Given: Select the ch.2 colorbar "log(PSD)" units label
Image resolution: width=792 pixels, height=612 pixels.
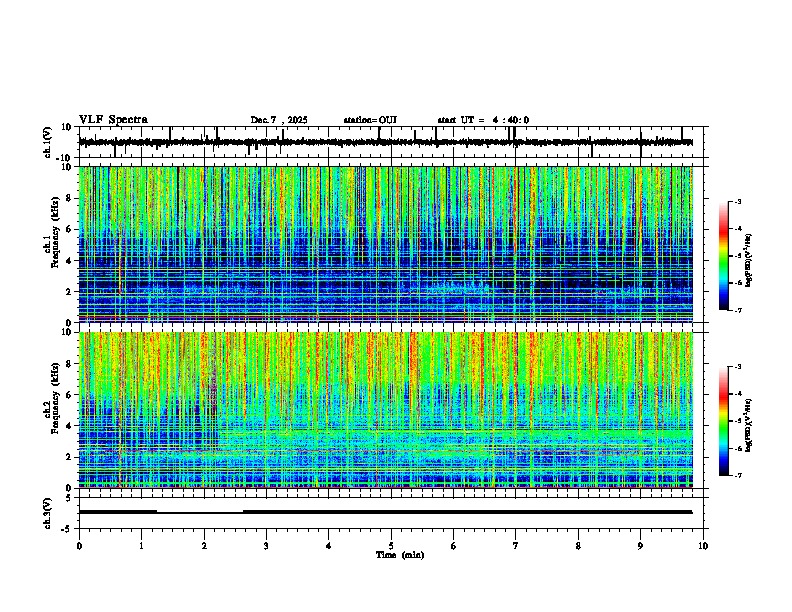Looking at the screenshot, I should [x=749, y=424].
